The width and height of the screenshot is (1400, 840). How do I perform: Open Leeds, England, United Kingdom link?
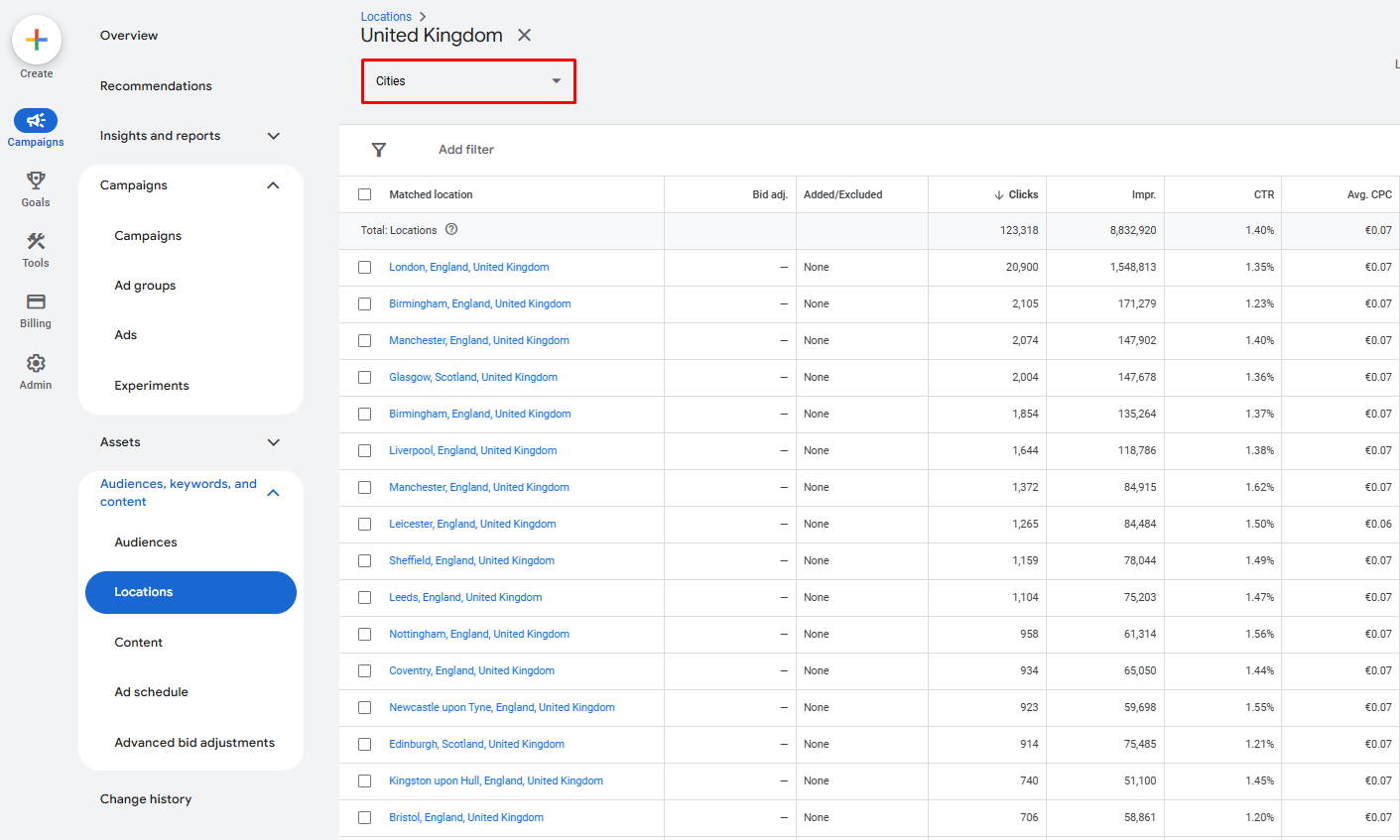click(x=465, y=598)
